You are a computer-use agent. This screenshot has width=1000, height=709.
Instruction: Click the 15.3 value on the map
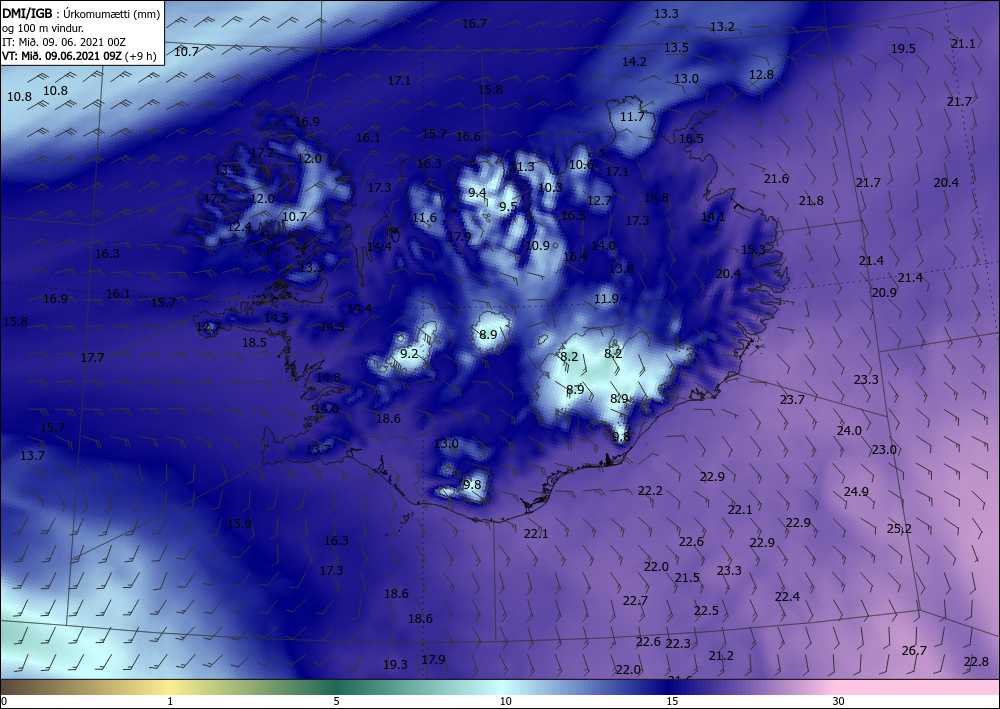coord(753,249)
